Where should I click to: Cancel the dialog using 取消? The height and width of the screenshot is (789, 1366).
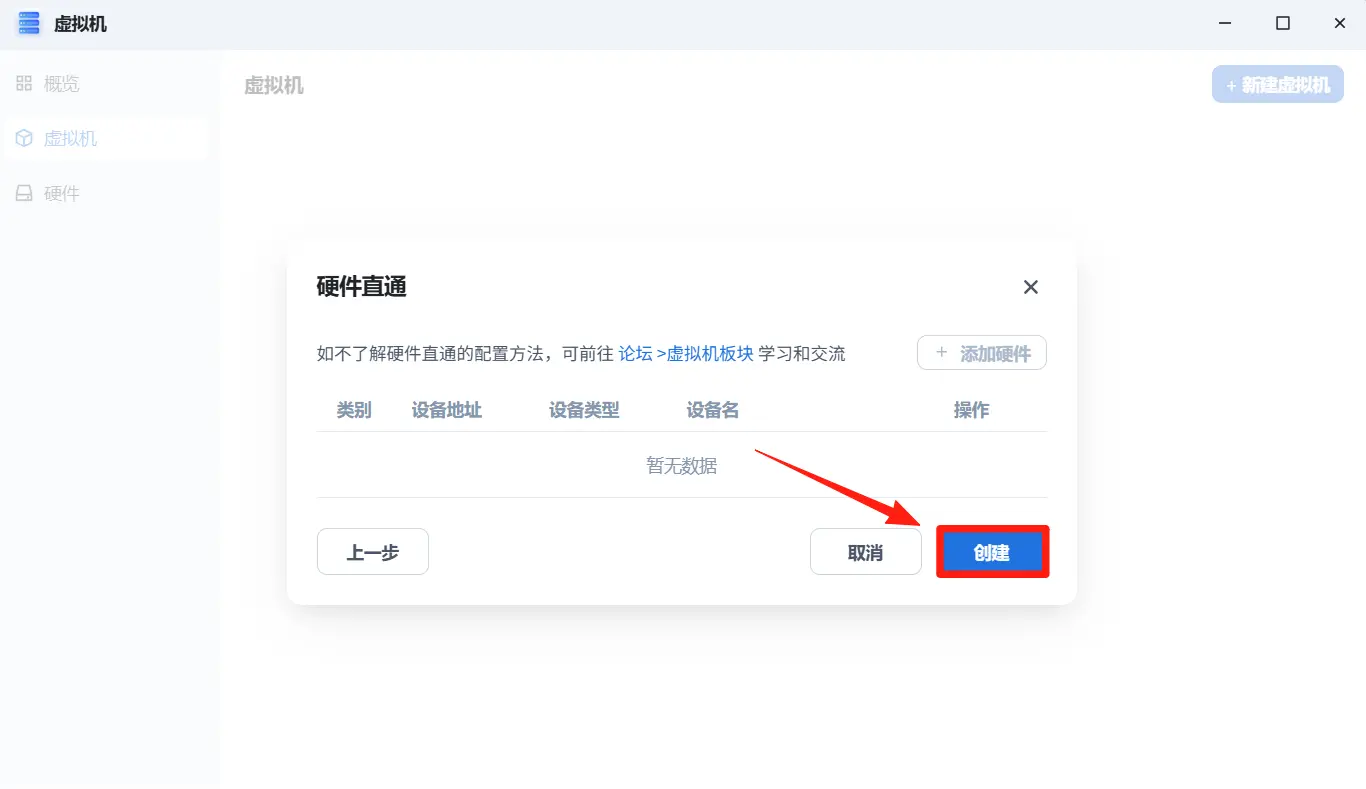(865, 552)
